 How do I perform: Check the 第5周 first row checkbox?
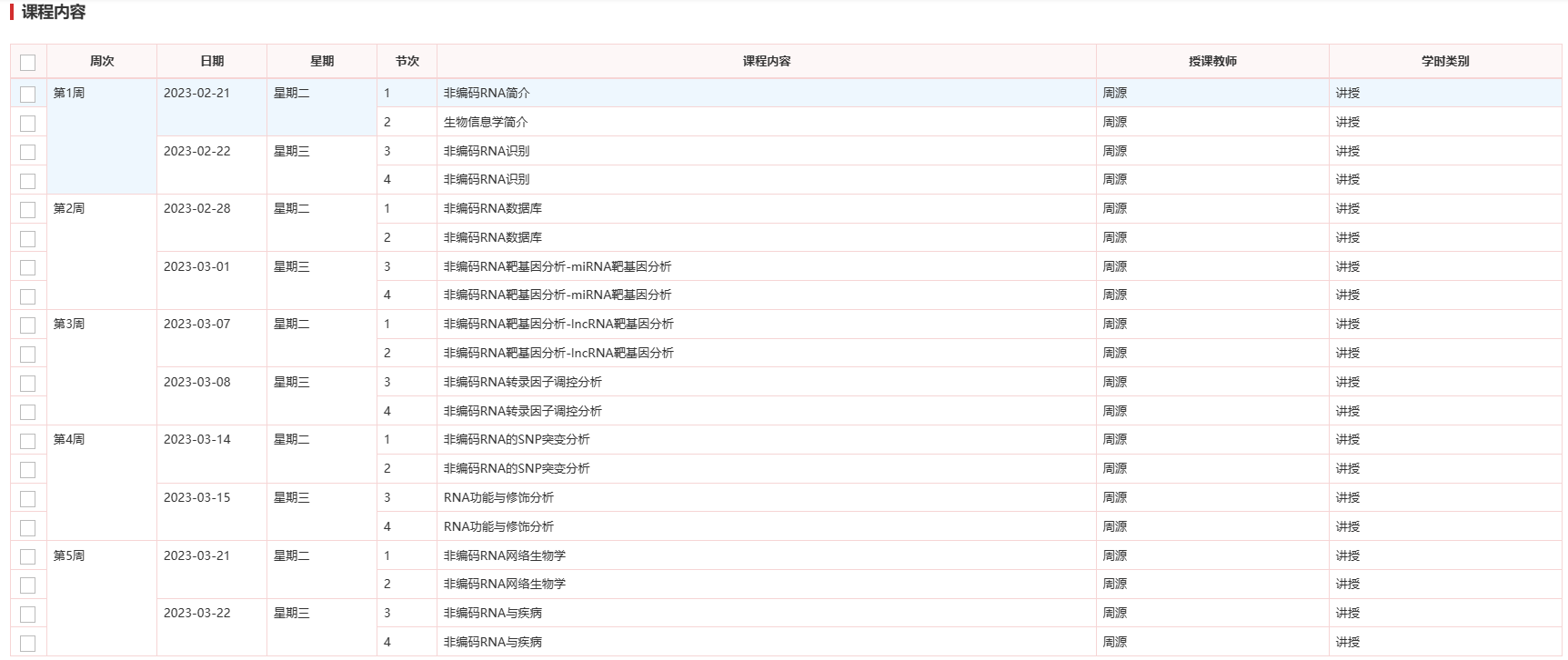(27, 556)
